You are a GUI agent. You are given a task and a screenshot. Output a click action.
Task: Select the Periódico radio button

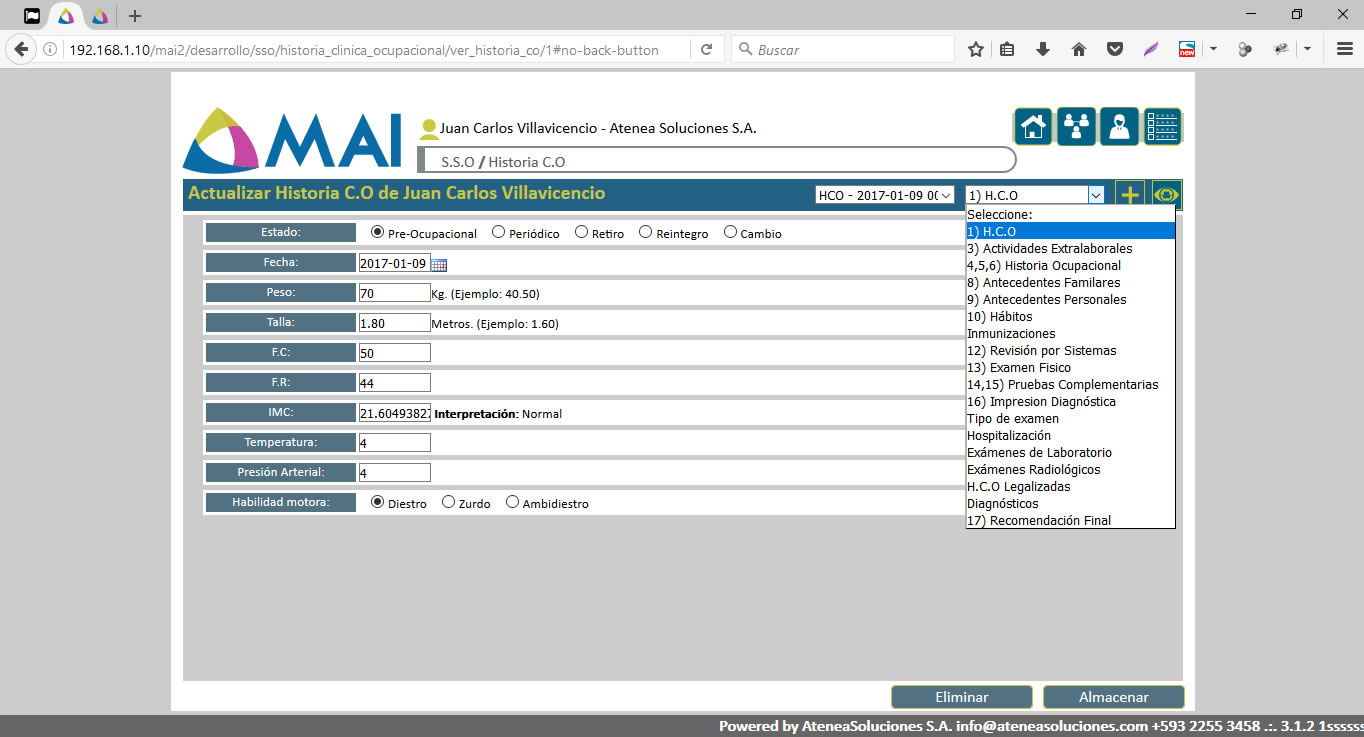click(499, 232)
